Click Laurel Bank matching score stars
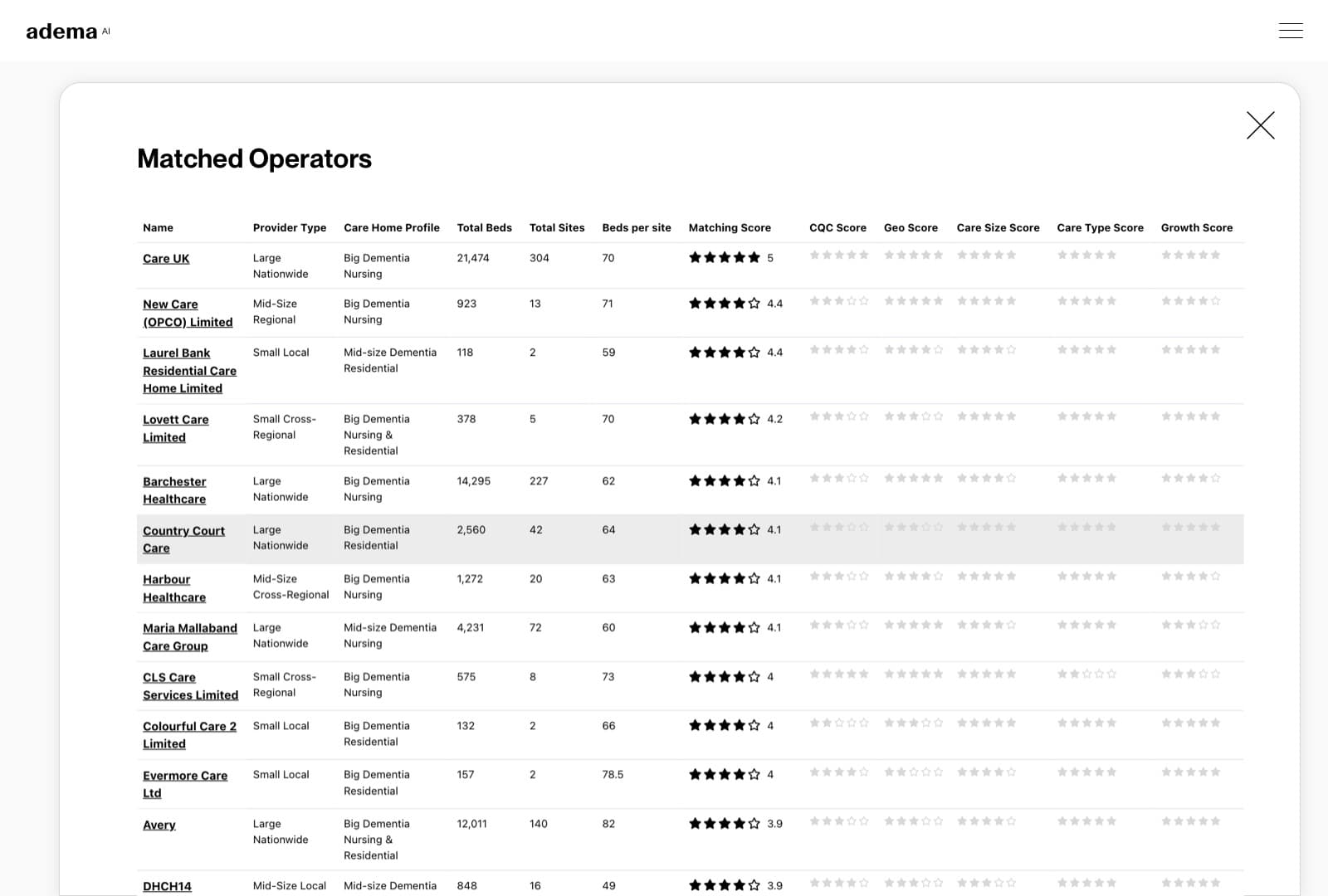The height and width of the screenshot is (896, 1328). (x=725, y=352)
